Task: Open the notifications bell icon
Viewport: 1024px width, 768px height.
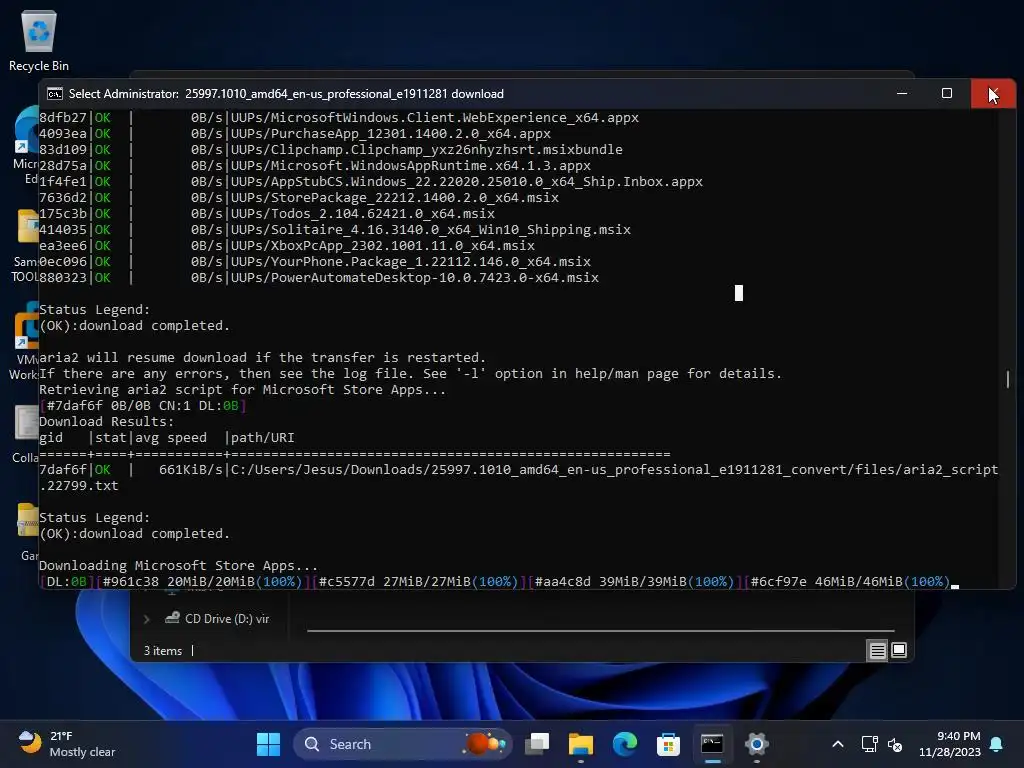Action: click(x=997, y=744)
